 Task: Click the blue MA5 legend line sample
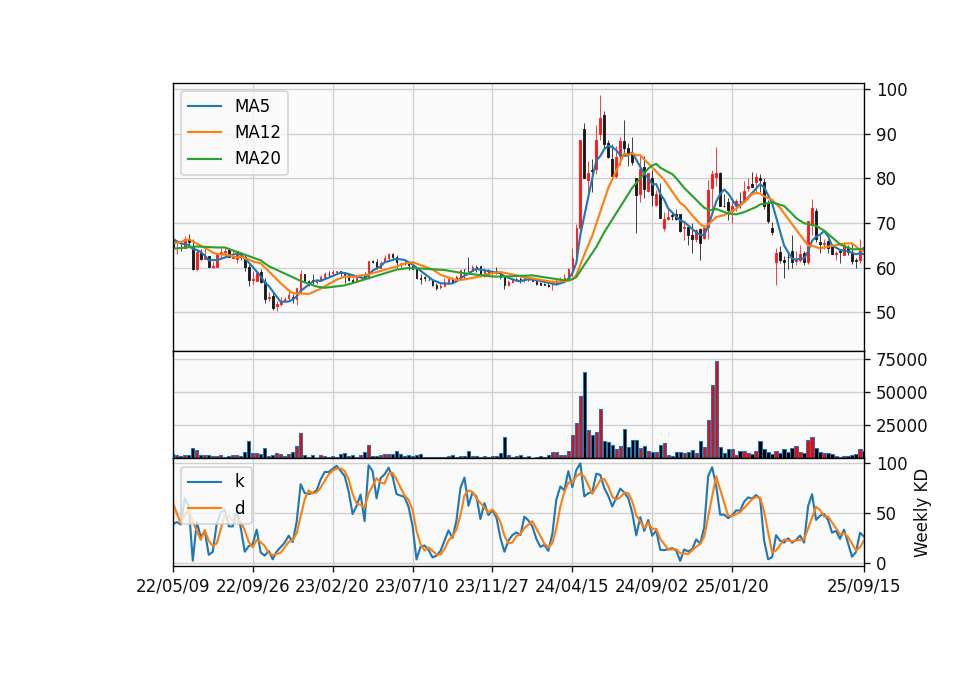(204, 106)
